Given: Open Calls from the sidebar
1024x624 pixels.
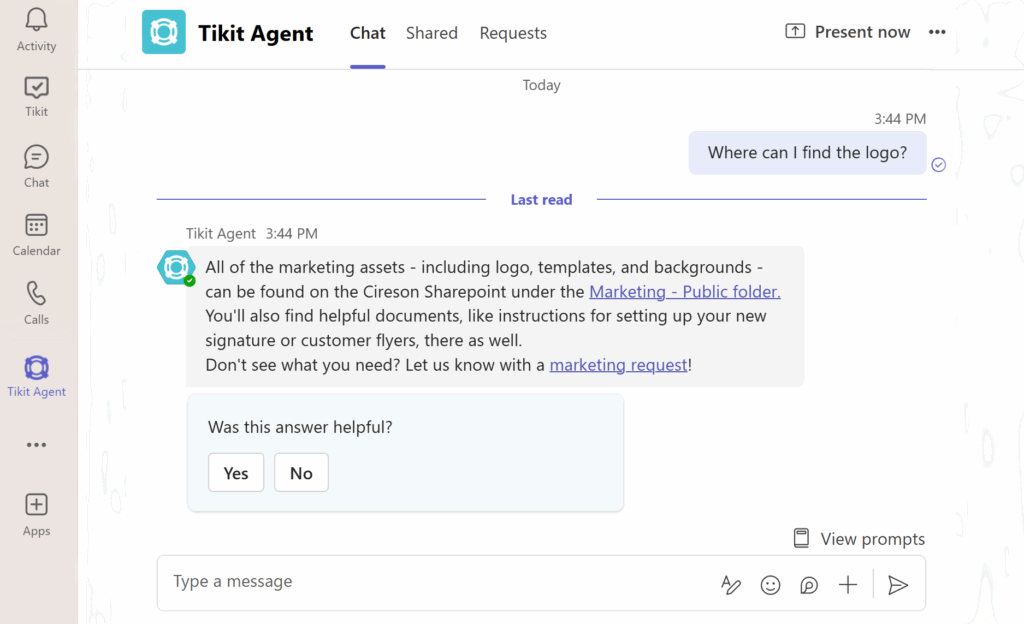Looking at the screenshot, I should coord(36,303).
